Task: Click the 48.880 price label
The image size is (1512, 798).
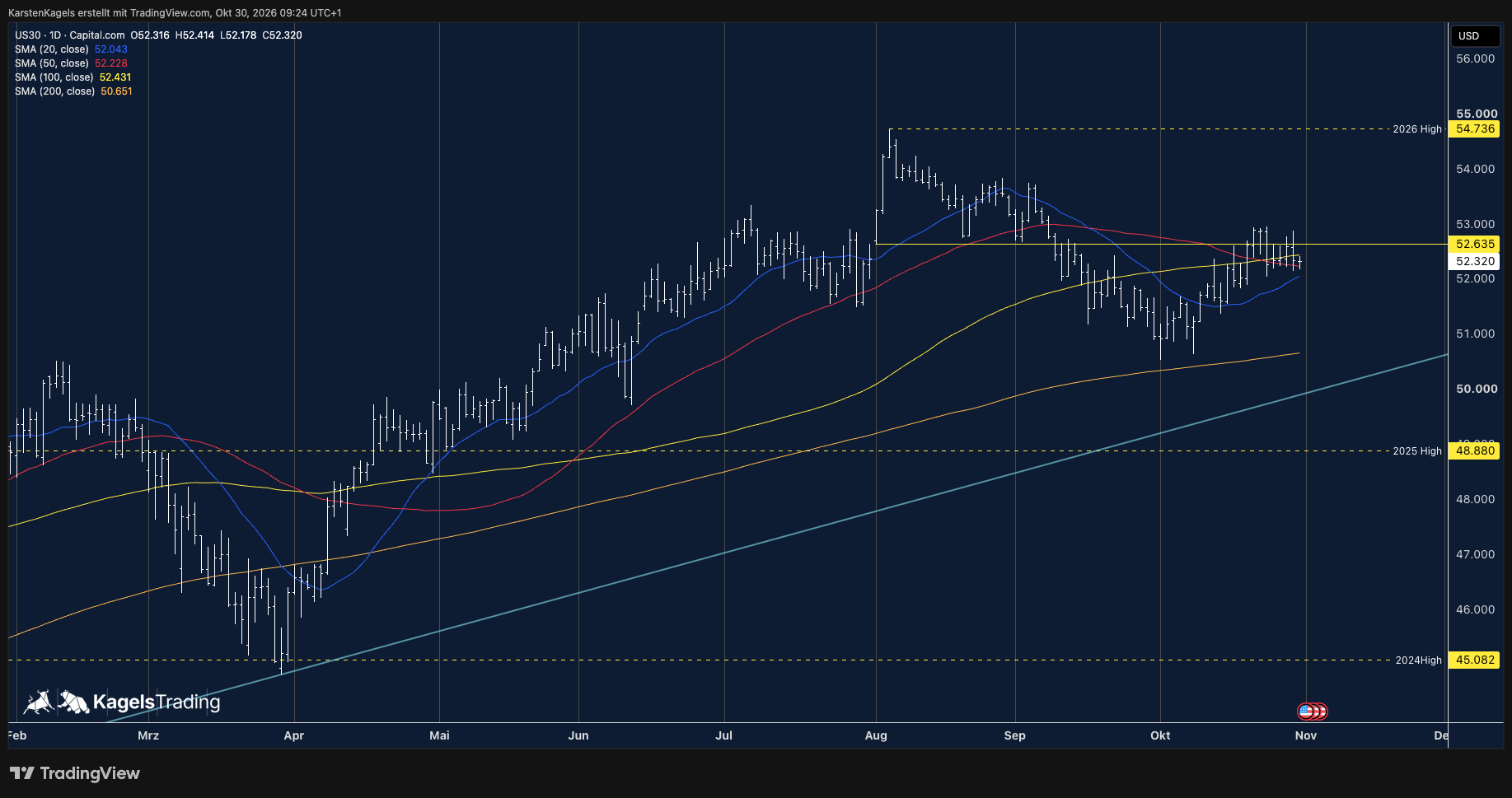Action: (x=1475, y=451)
